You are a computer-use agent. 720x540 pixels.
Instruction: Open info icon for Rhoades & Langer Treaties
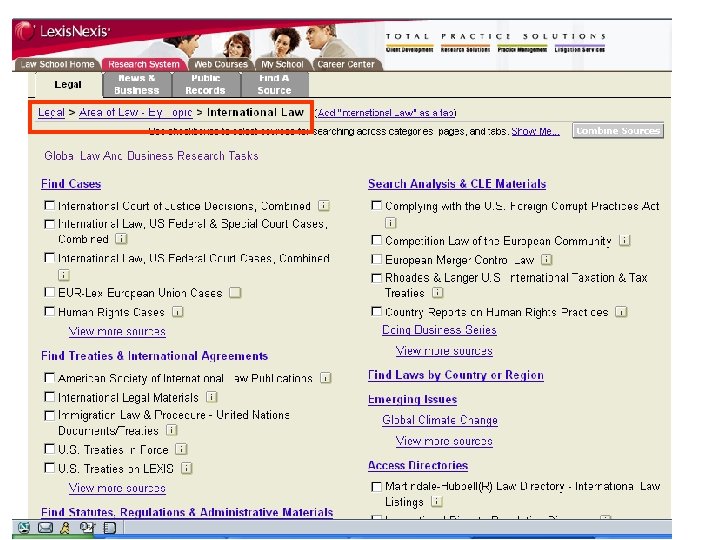pyautogui.click(x=438, y=292)
